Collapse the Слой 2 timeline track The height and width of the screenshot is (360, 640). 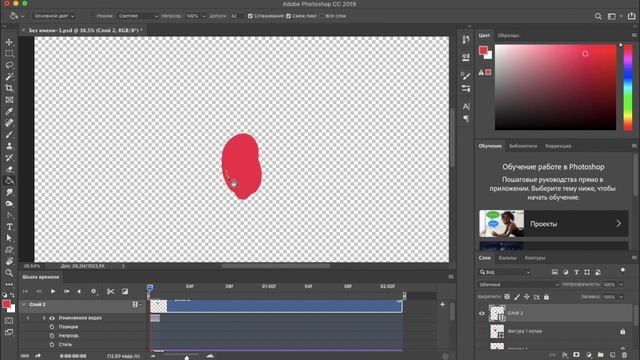(x=24, y=304)
